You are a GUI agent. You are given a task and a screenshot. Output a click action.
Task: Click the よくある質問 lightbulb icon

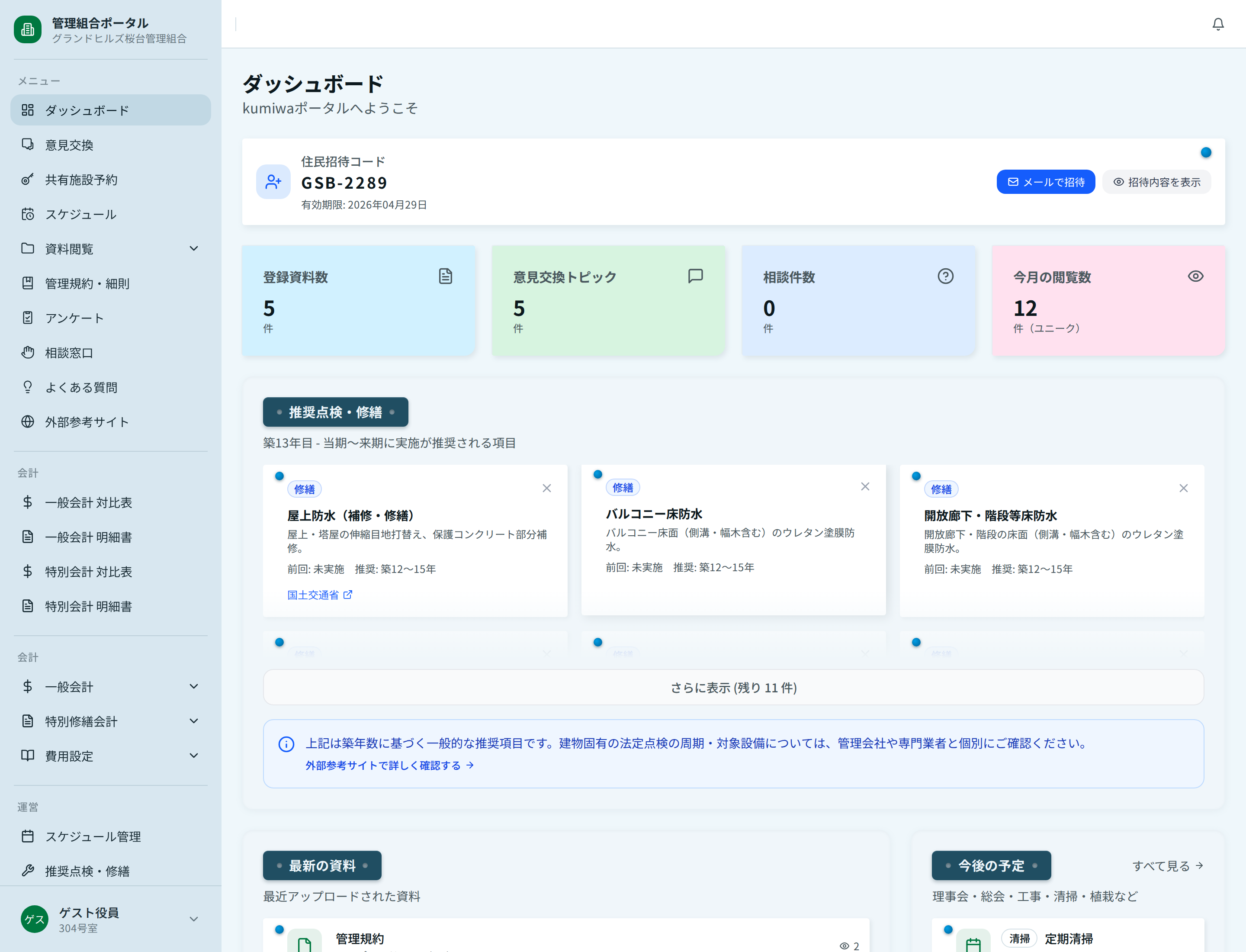point(28,387)
